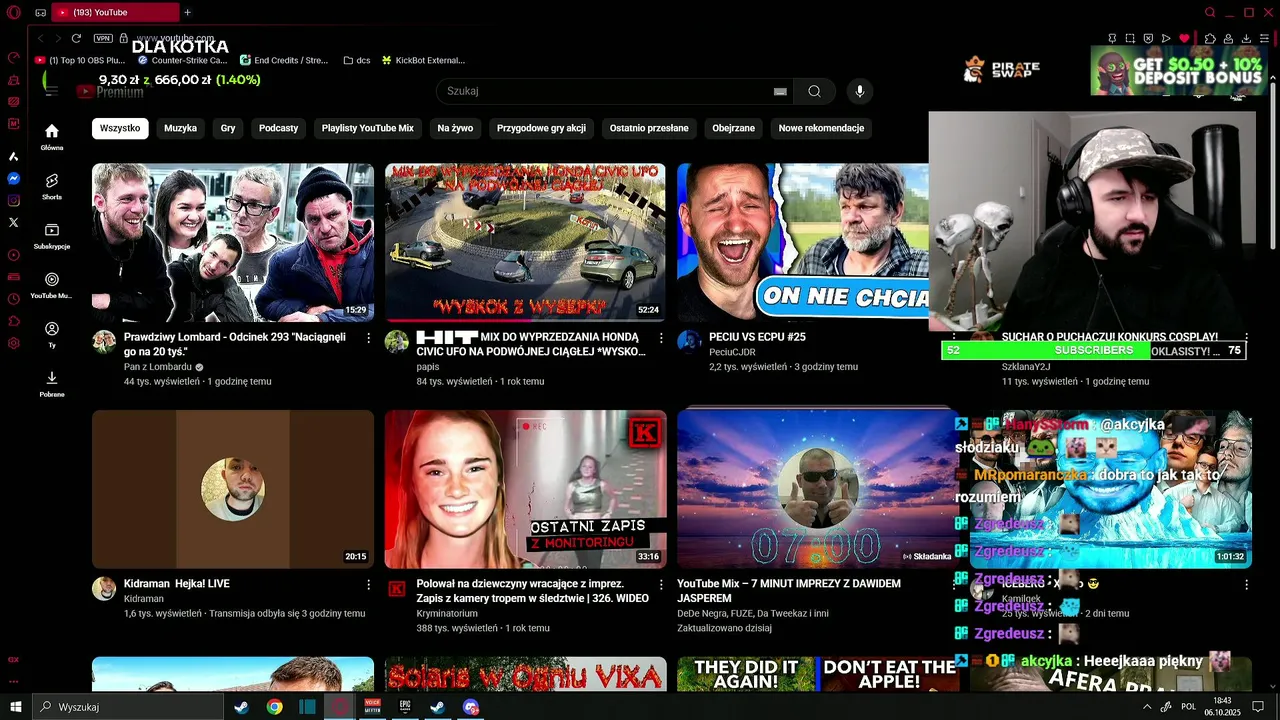Select the Podcasty filter chip
The height and width of the screenshot is (720, 1280).
point(279,128)
